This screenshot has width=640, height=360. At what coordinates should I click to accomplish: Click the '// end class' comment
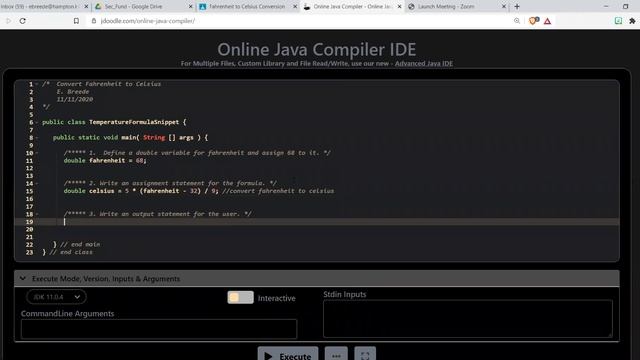71,252
